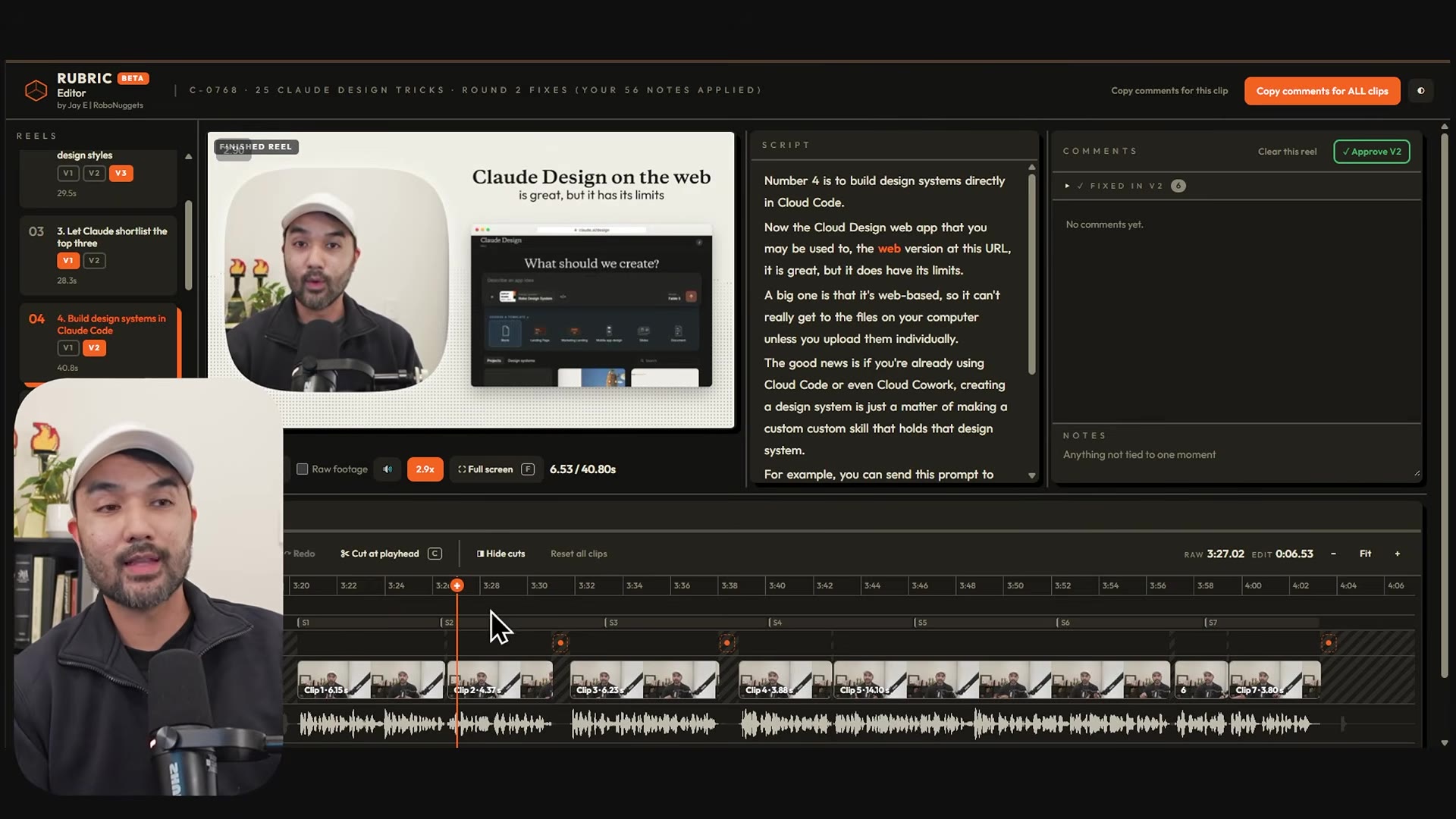The image size is (1456, 819).
Task: Click the script panel scroll-up arrow
Action: click(1031, 167)
